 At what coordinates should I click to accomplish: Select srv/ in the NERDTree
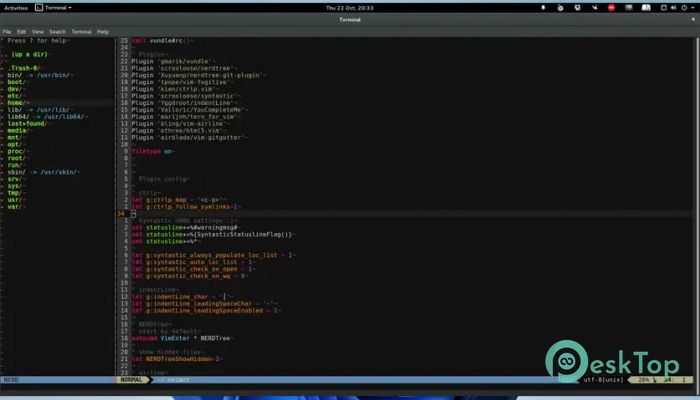click(15, 179)
